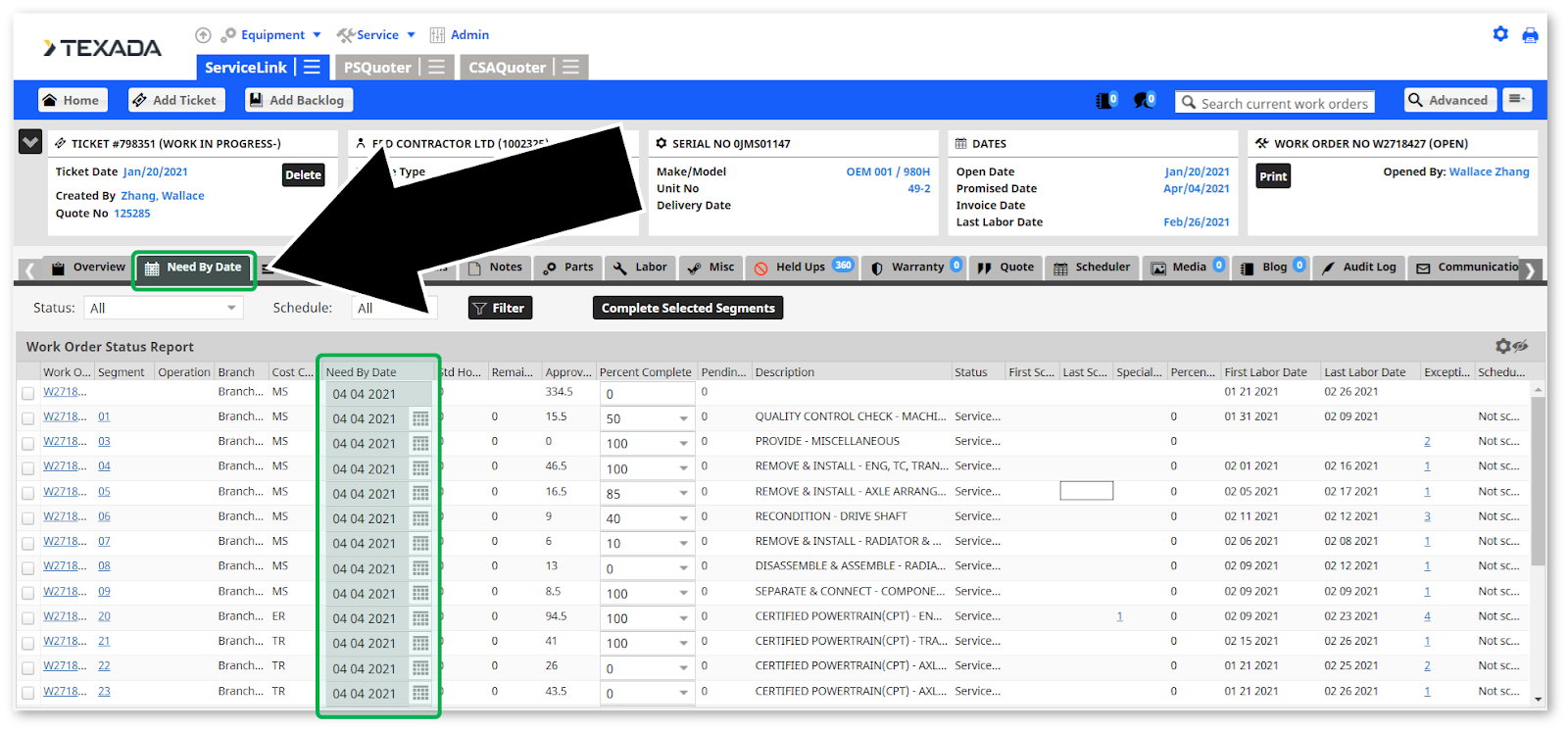Delete the ticket with Delete button
This screenshot has width=1568, height=731.
tap(304, 174)
